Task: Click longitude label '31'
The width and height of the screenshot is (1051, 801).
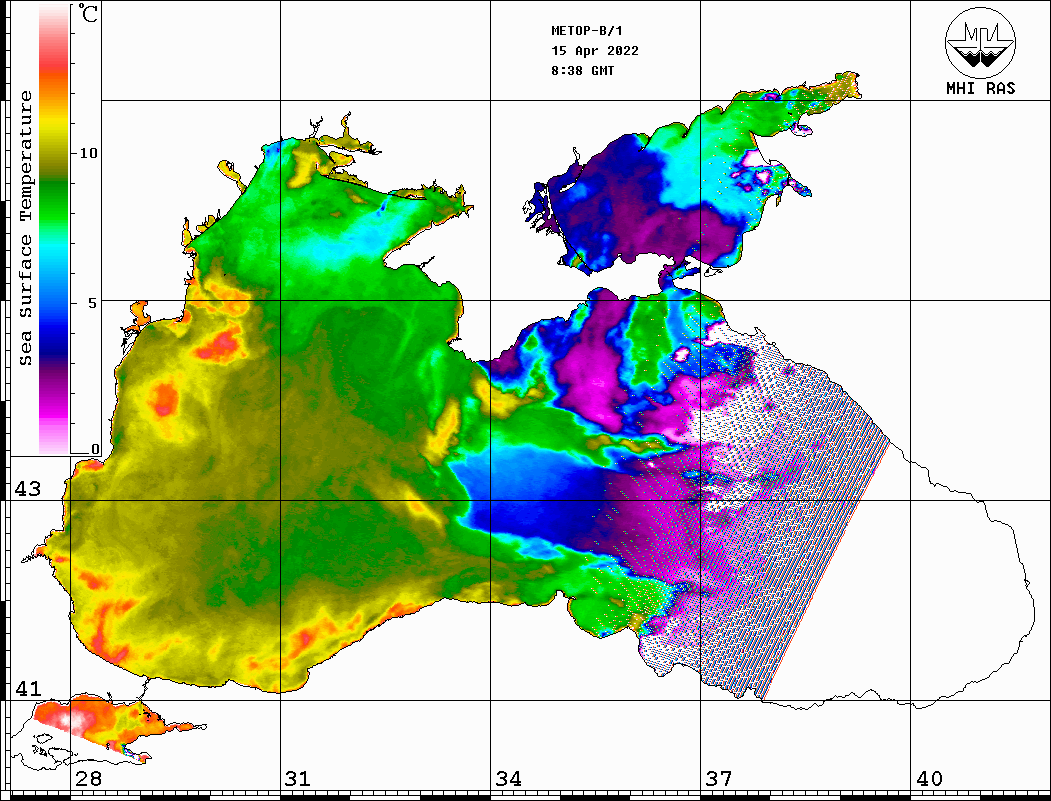Action: [298, 778]
